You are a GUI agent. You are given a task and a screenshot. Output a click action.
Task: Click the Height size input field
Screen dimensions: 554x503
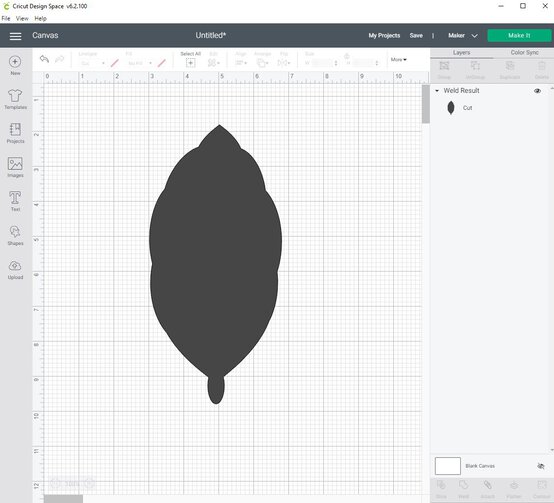(x=363, y=63)
